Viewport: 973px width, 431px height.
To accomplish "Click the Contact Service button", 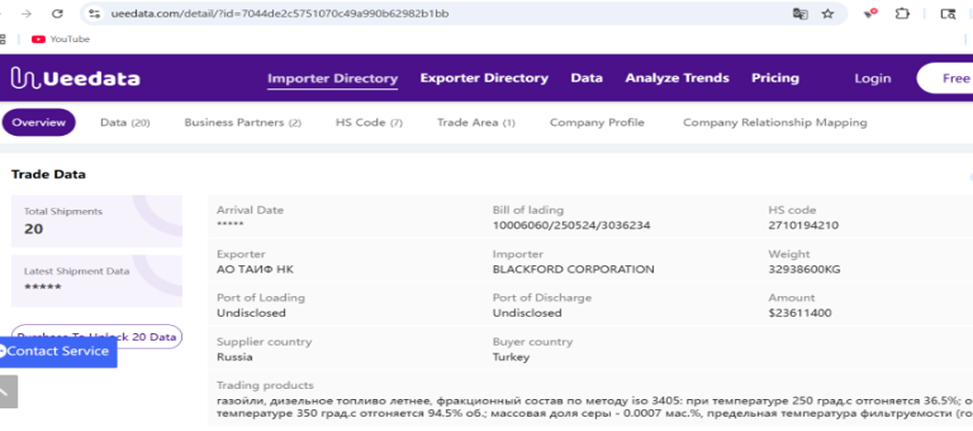I will (x=58, y=351).
